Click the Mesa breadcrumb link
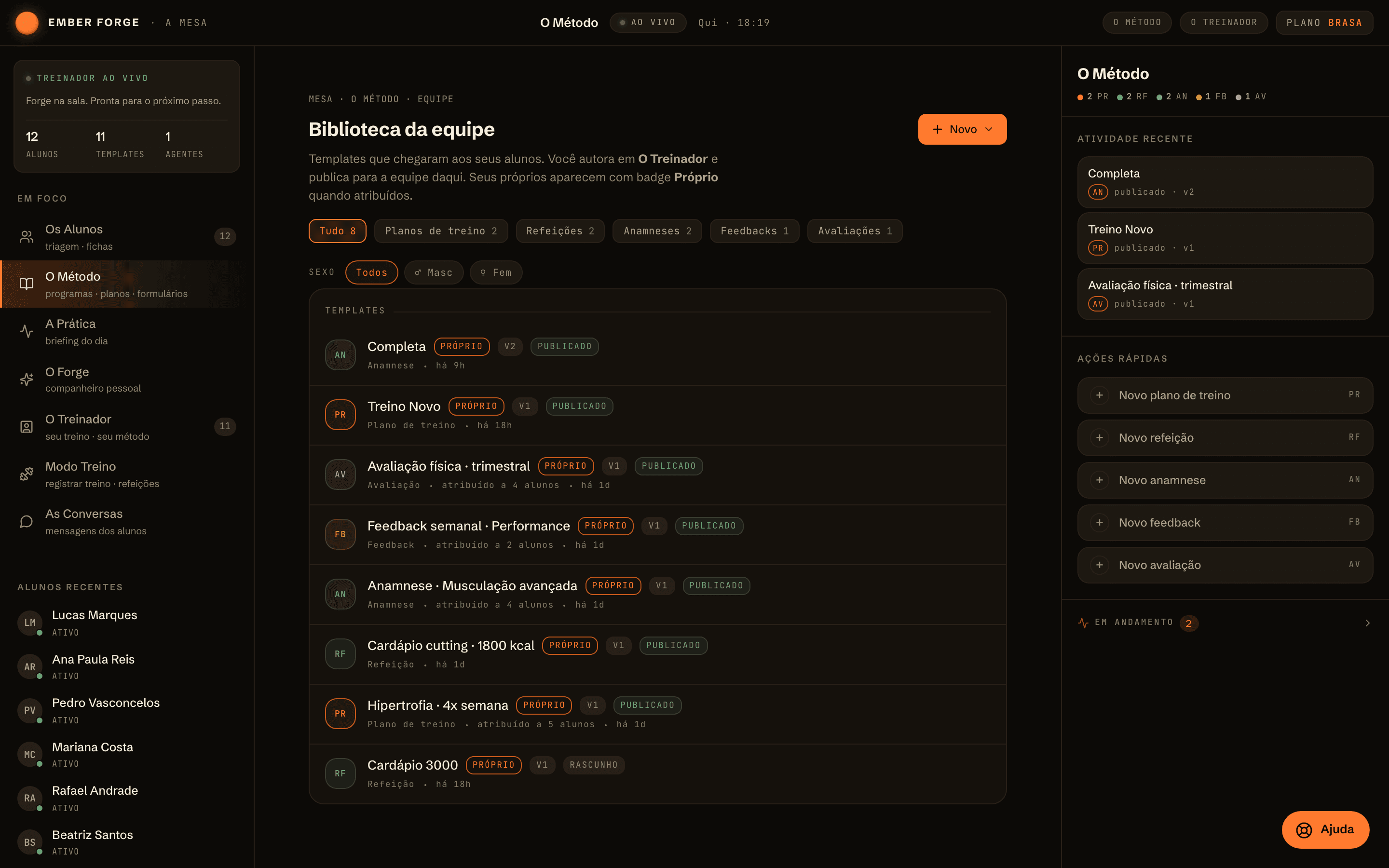 (320, 99)
